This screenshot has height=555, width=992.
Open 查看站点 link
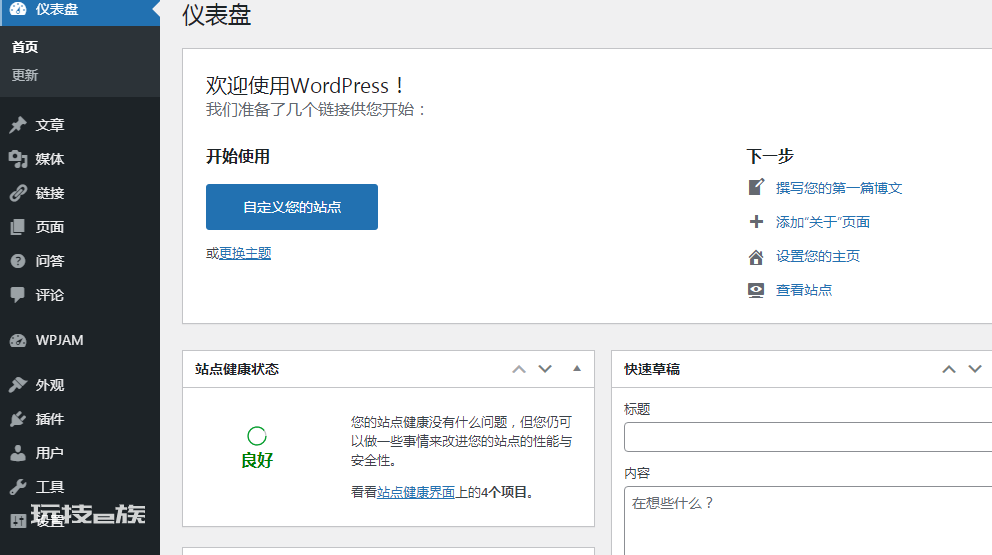(x=803, y=290)
